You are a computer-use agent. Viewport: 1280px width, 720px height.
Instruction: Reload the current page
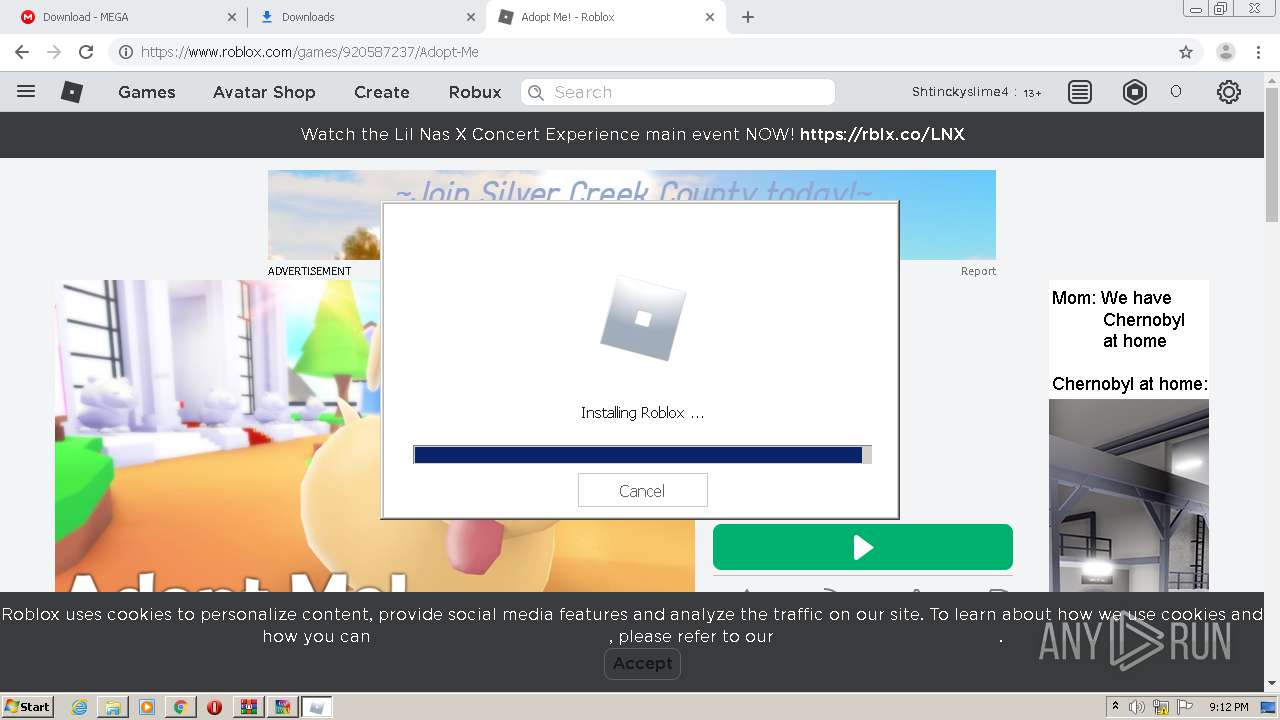point(86,52)
